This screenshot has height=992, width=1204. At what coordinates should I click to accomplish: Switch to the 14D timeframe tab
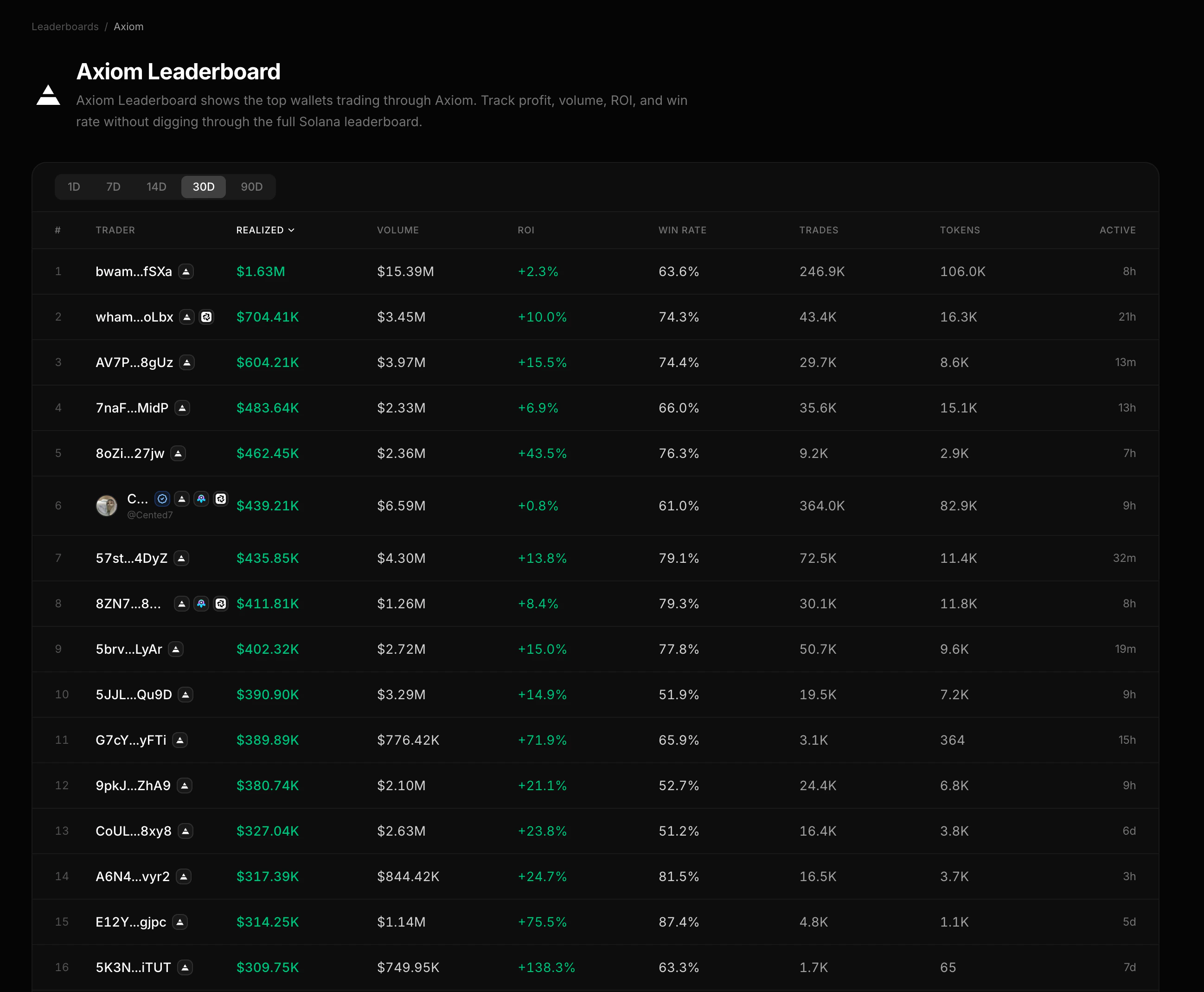click(156, 187)
